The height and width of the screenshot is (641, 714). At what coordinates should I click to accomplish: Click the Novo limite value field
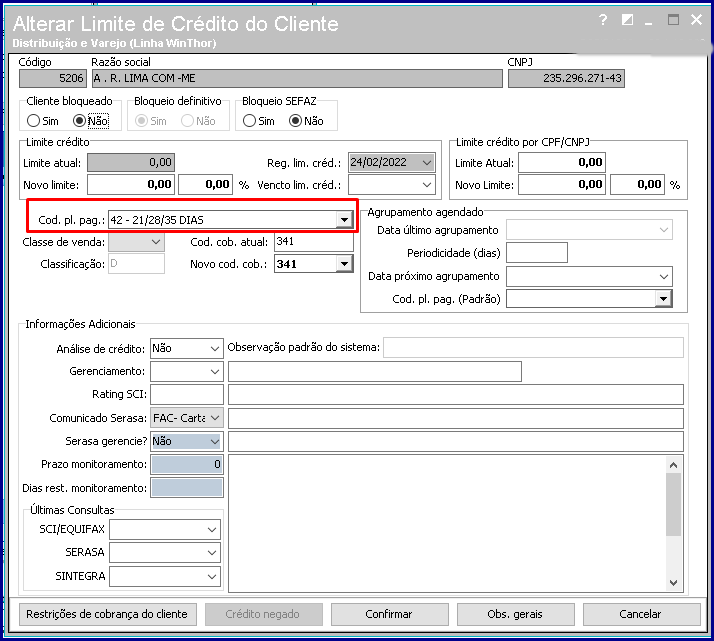131,184
